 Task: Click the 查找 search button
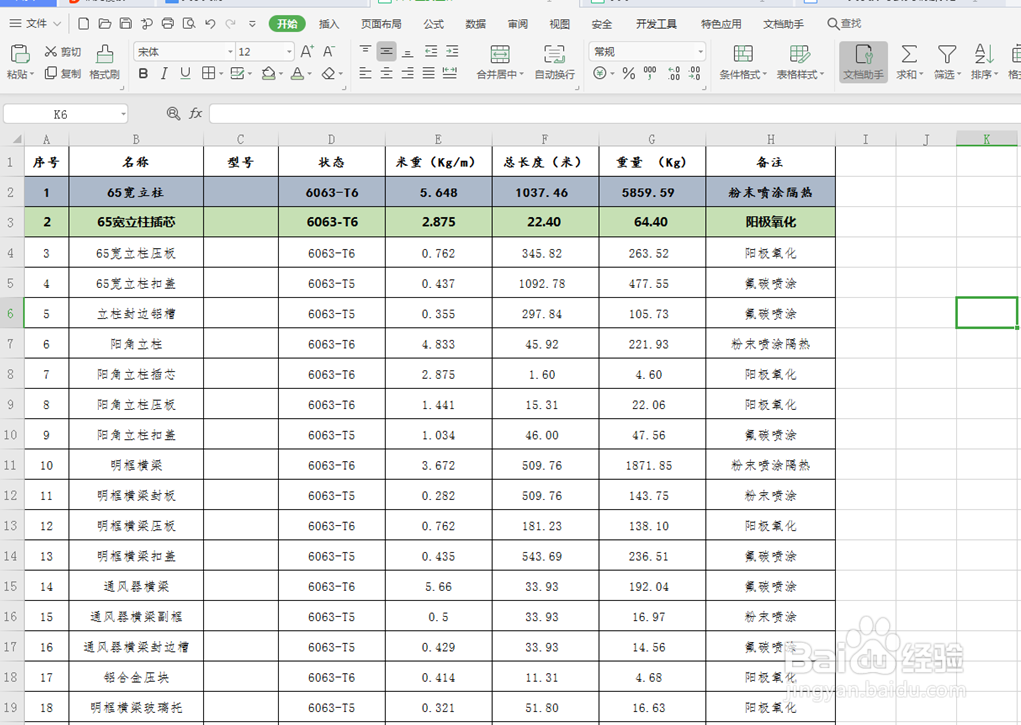pos(845,24)
